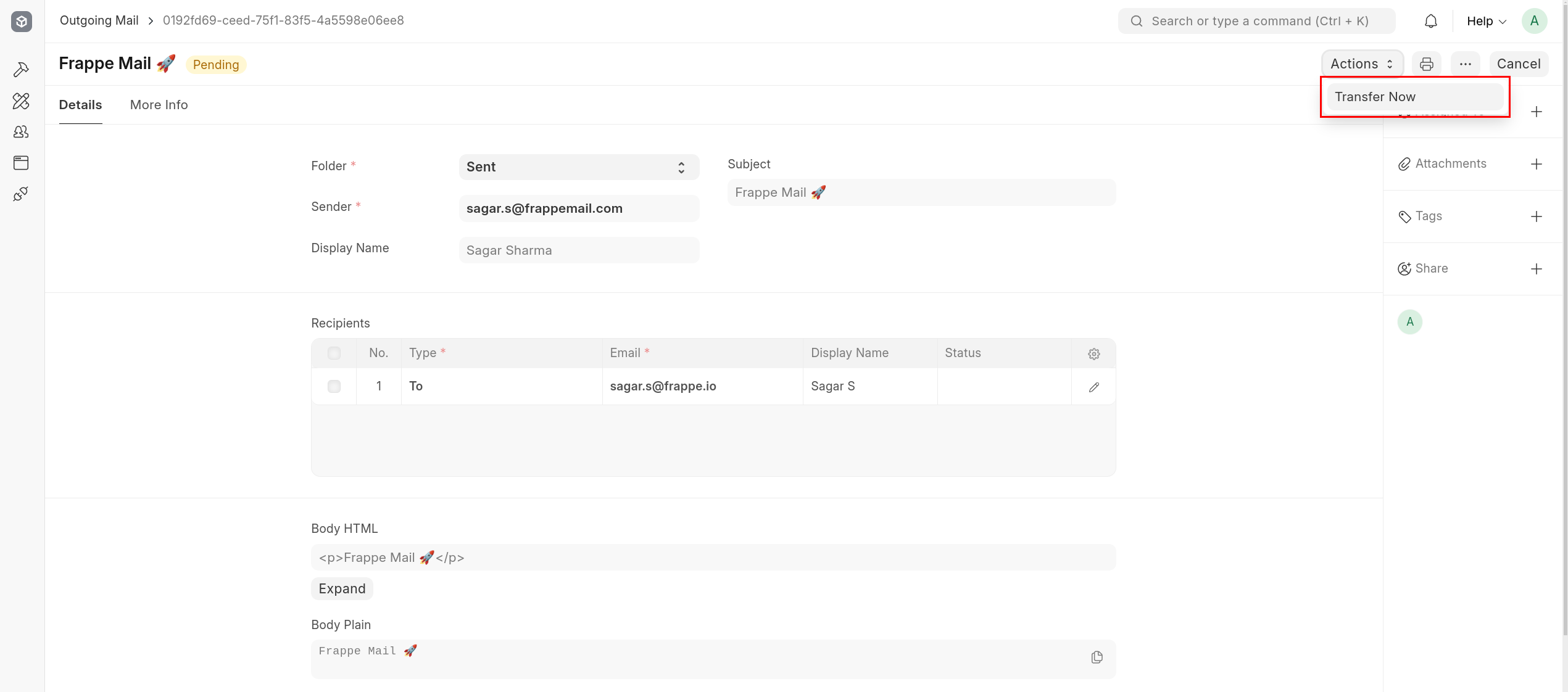Open the Actions dropdown button
The height and width of the screenshot is (692, 1568).
pyautogui.click(x=1362, y=64)
